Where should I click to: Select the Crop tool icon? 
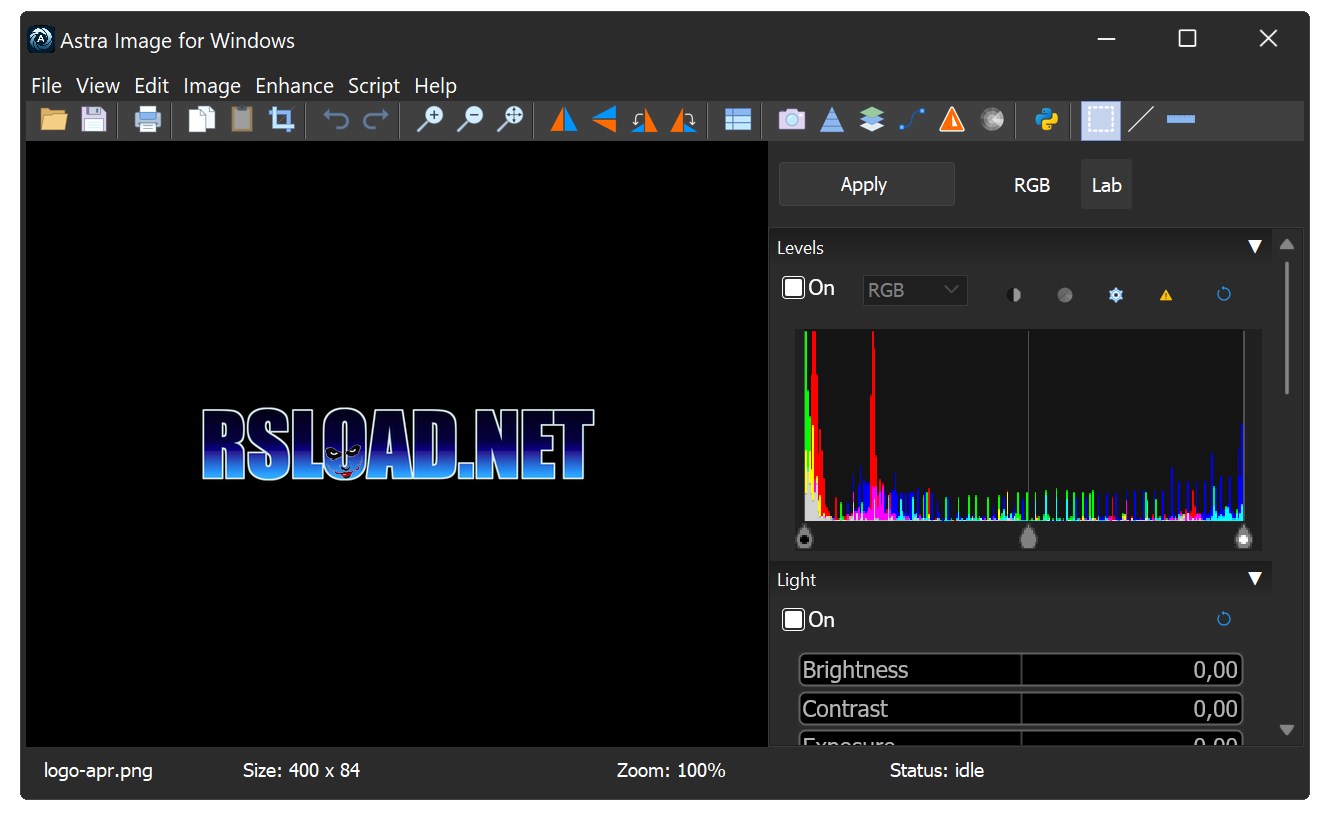[x=281, y=120]
